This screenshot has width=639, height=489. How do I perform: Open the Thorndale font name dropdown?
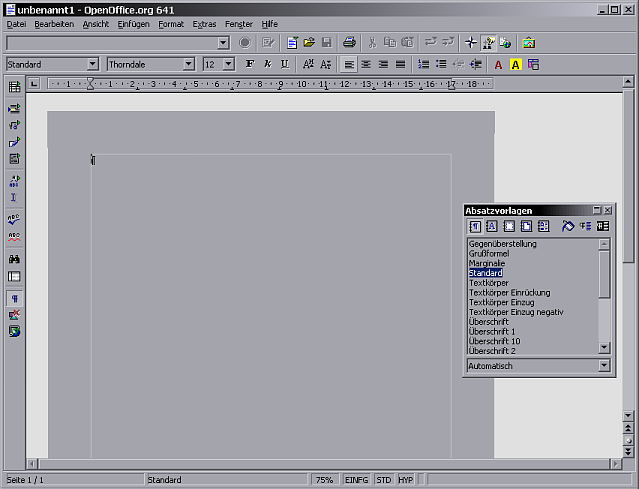coord(188,64)
